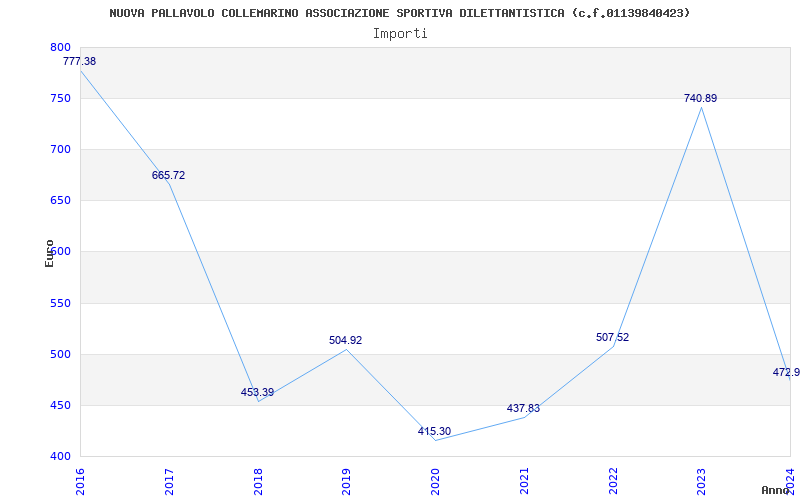Click the Anno axis title
This screenshot has height=500, width=800.
[x=776, y=490]
